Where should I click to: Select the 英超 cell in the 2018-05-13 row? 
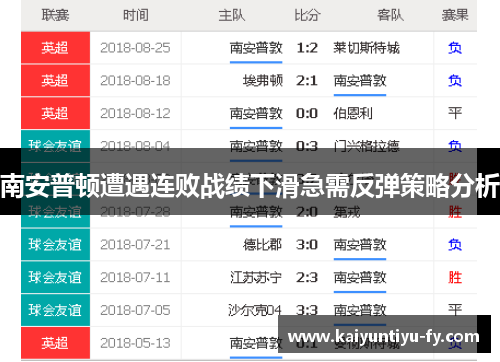(x=55, y=343)
